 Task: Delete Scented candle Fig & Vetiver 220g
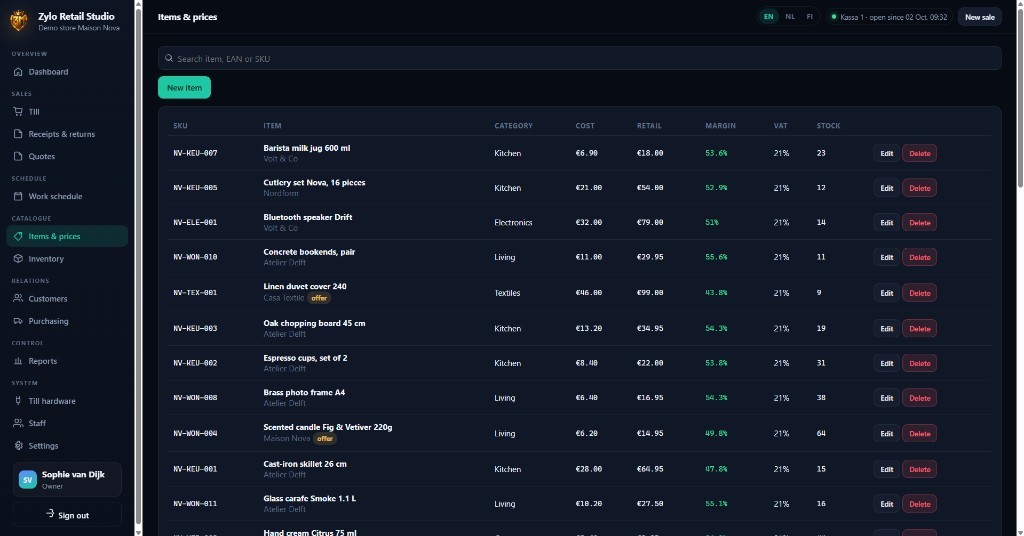click(x=920, y=434)
